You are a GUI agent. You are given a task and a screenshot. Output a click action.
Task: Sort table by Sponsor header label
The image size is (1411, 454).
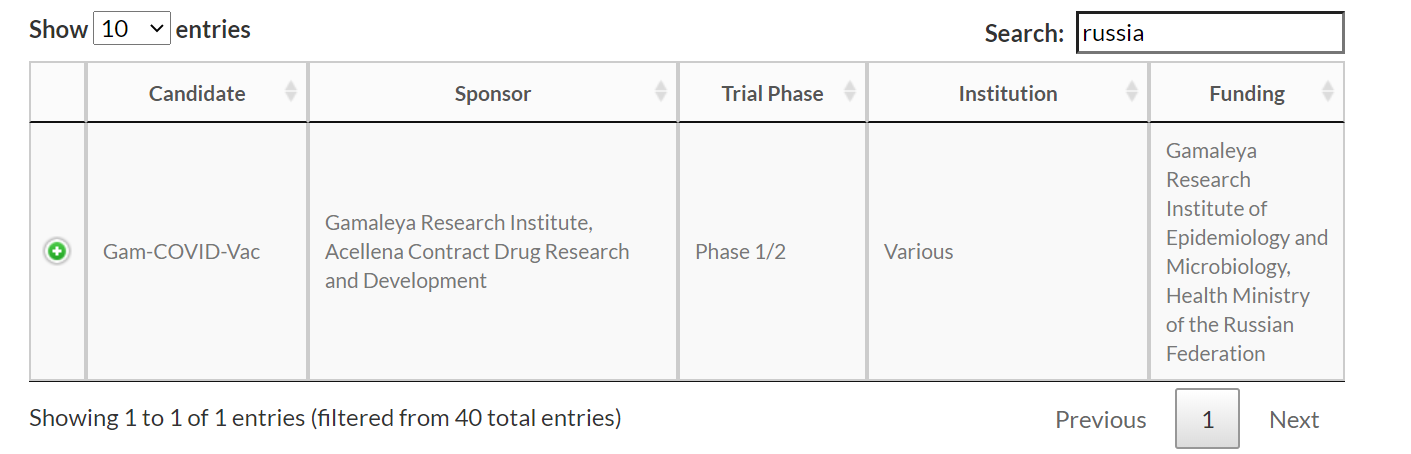[x=493, y=93]
